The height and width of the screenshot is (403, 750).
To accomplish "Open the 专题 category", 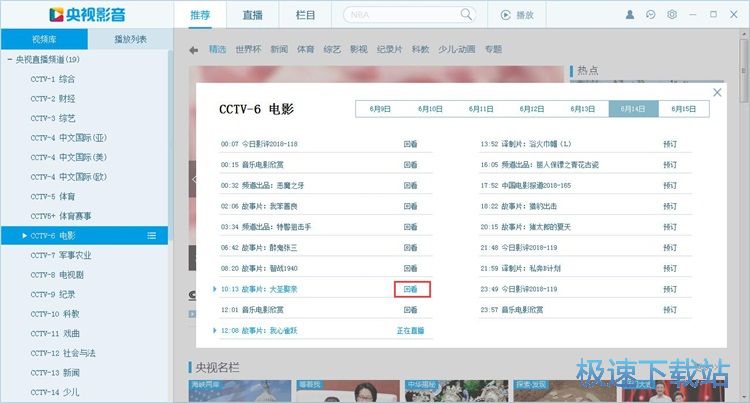I will pyautogui.click(x=493, y=49).
